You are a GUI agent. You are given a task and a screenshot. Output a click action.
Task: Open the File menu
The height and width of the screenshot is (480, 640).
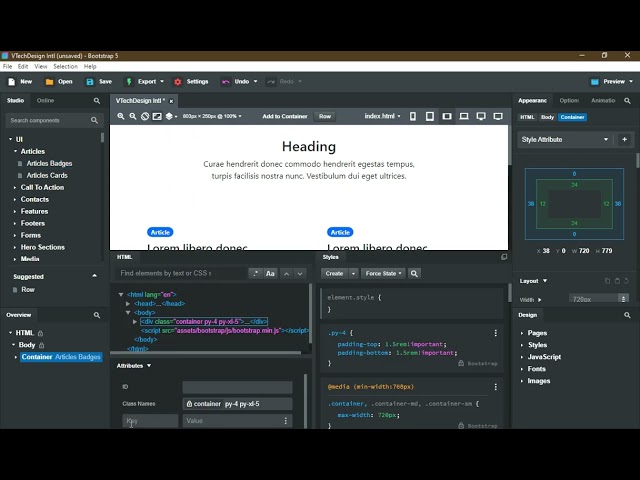click(x=7, y=67)
